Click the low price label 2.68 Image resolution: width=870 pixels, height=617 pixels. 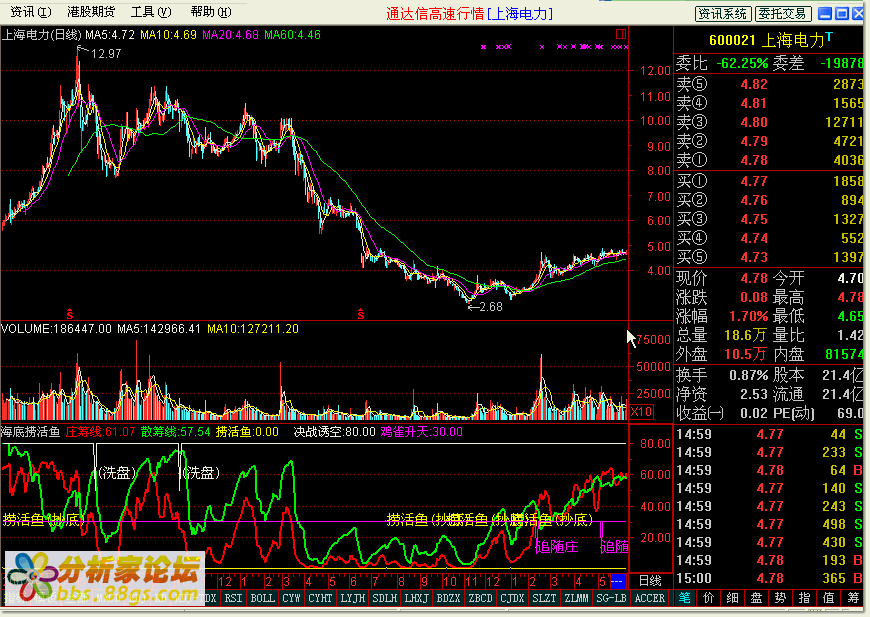tap(491, 307)
